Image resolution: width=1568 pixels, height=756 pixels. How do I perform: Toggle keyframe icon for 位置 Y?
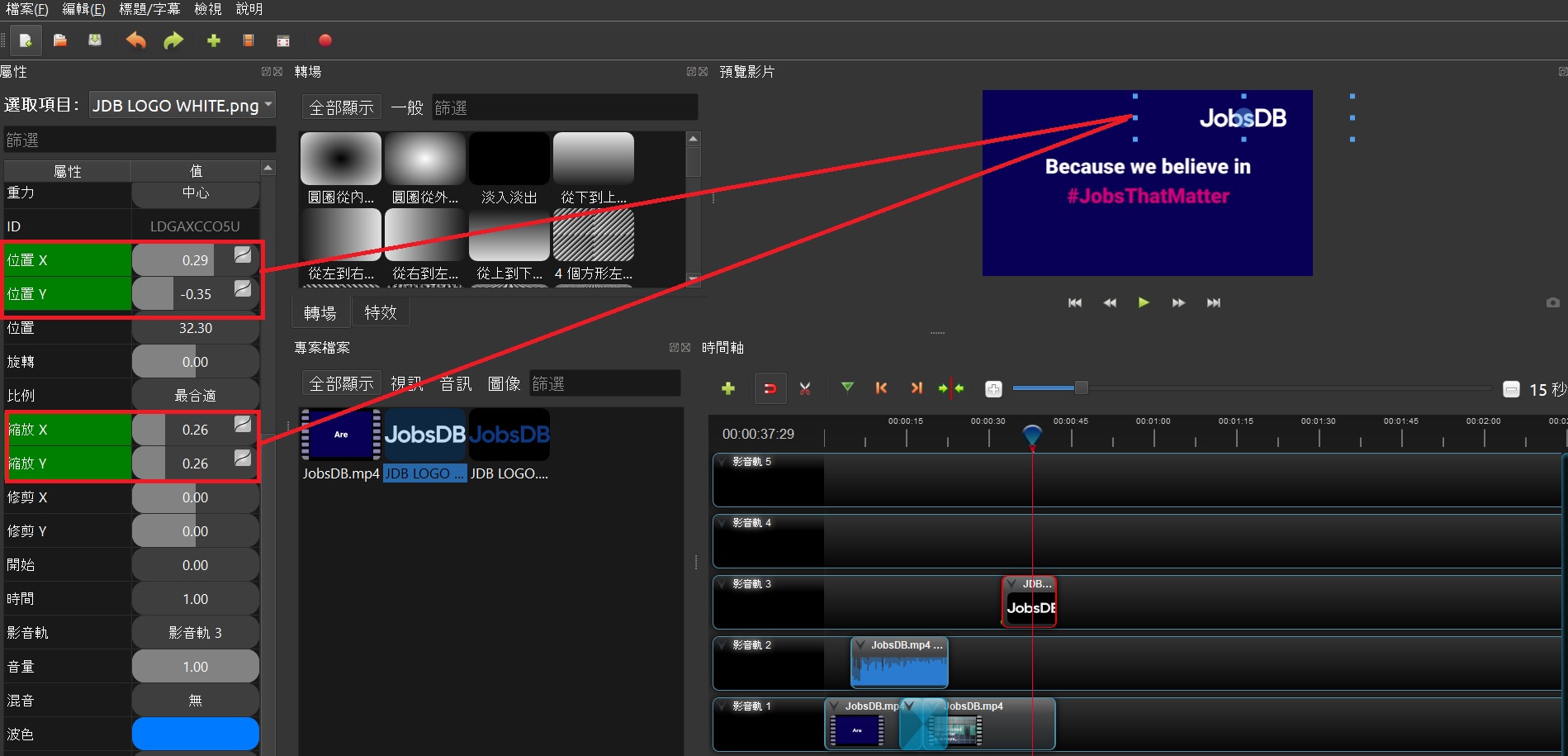pyautogui.click(x=243, y=288)
